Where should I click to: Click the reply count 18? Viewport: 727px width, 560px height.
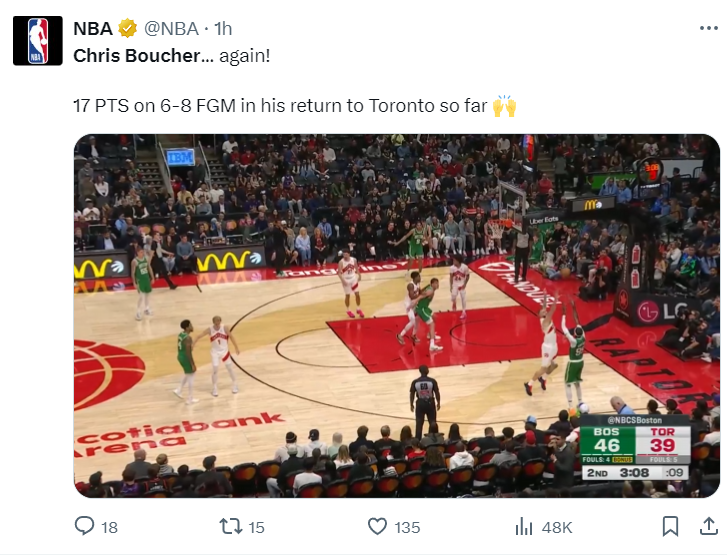tap(109, 527)
